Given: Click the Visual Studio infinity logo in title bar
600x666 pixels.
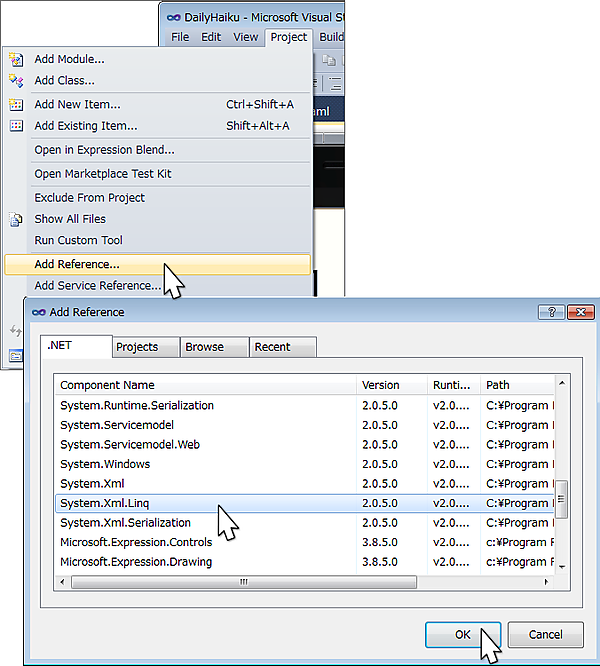Looking at the screenshot, I should 173,17.
